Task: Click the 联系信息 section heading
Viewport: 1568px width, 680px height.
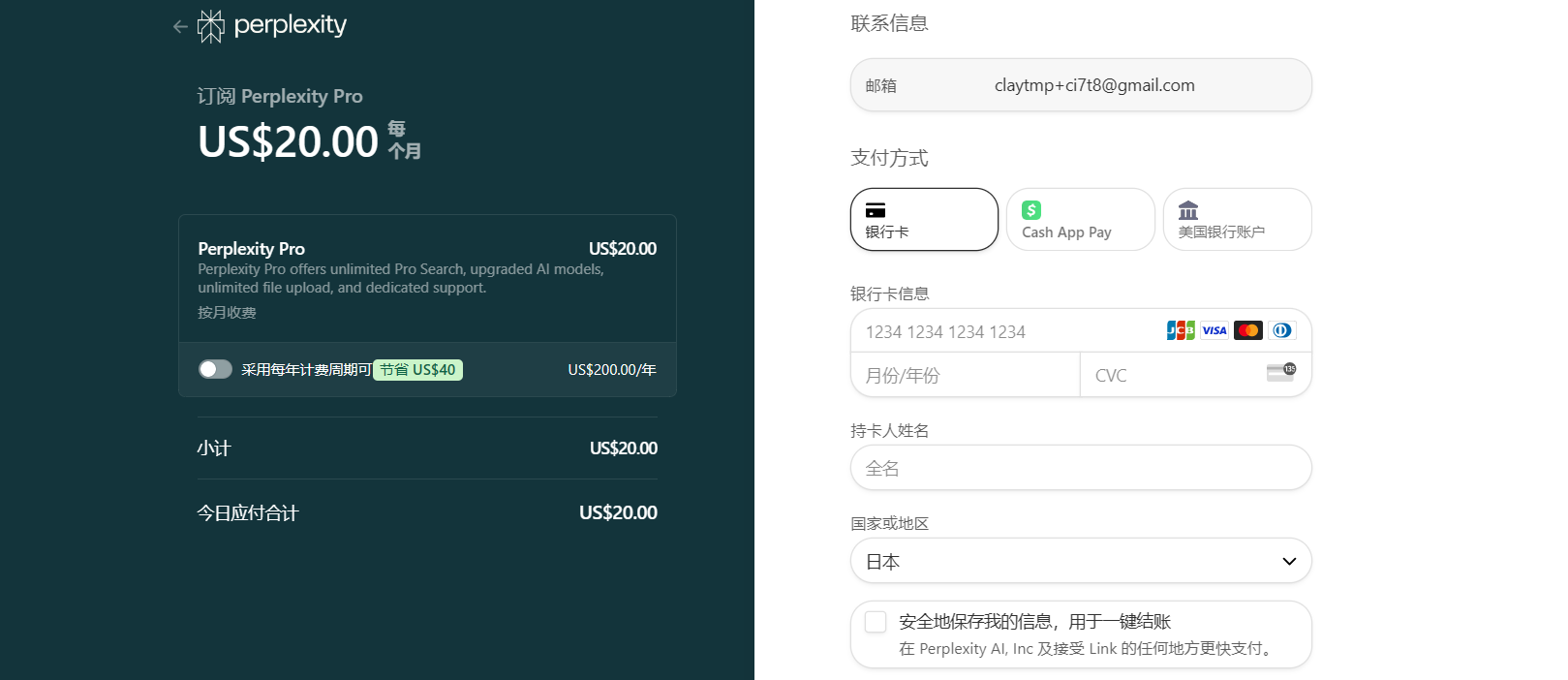Action: [x=890, y=23]
